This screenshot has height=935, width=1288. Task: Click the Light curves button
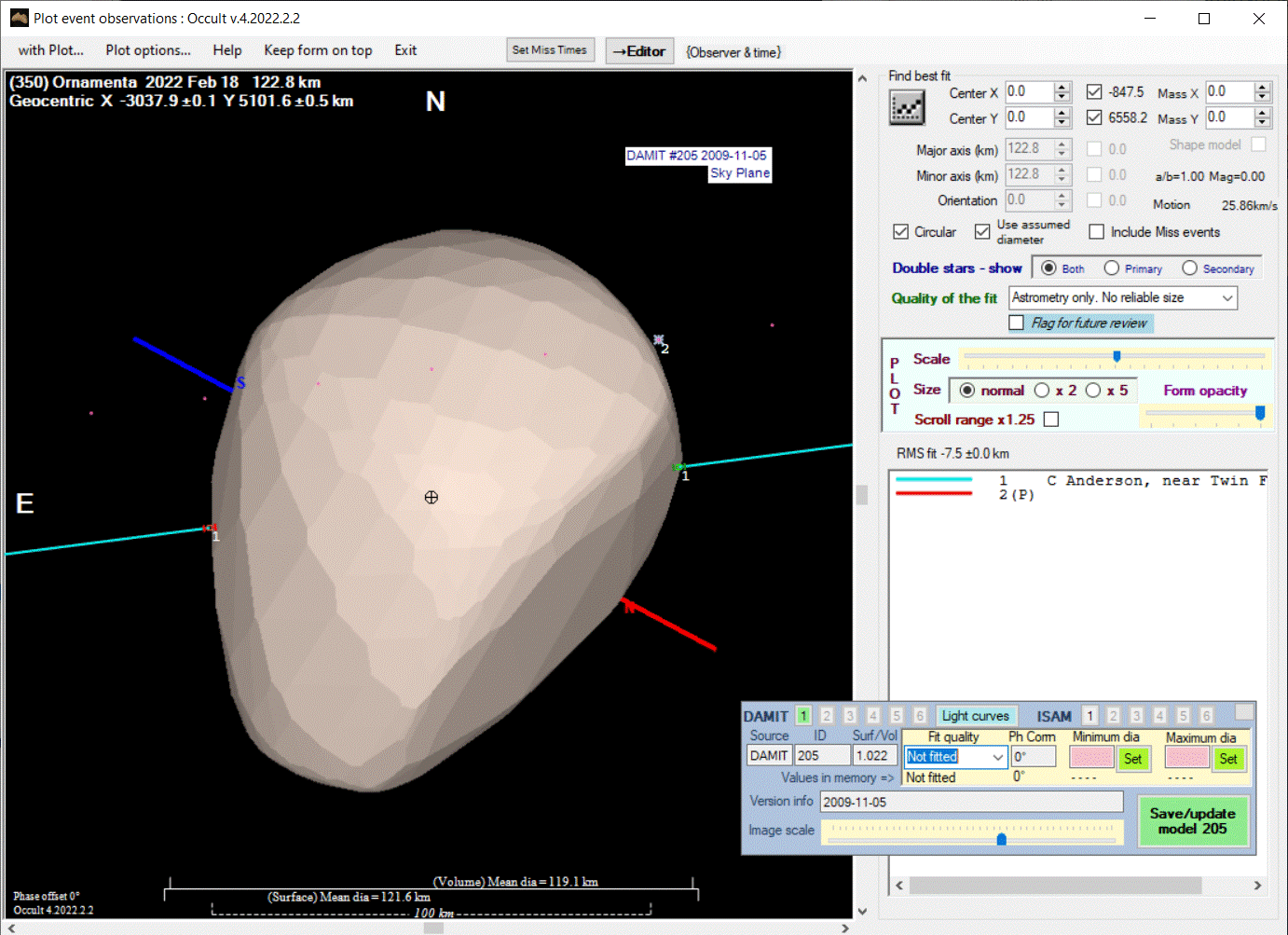click(975, 716)
